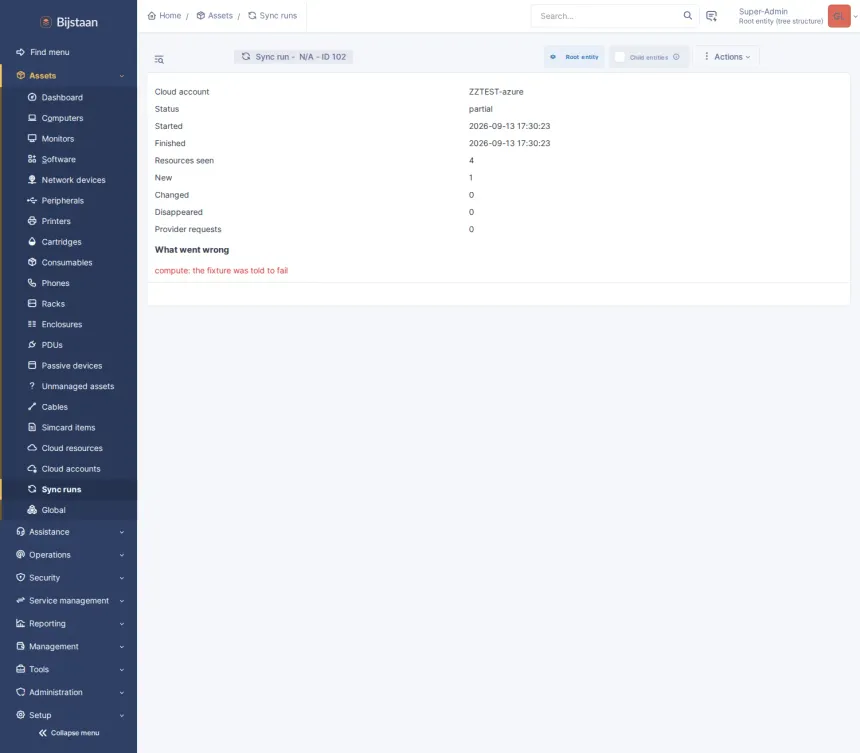Click the user avatar GL
860x753 pixels.
[x=839, y=16]
